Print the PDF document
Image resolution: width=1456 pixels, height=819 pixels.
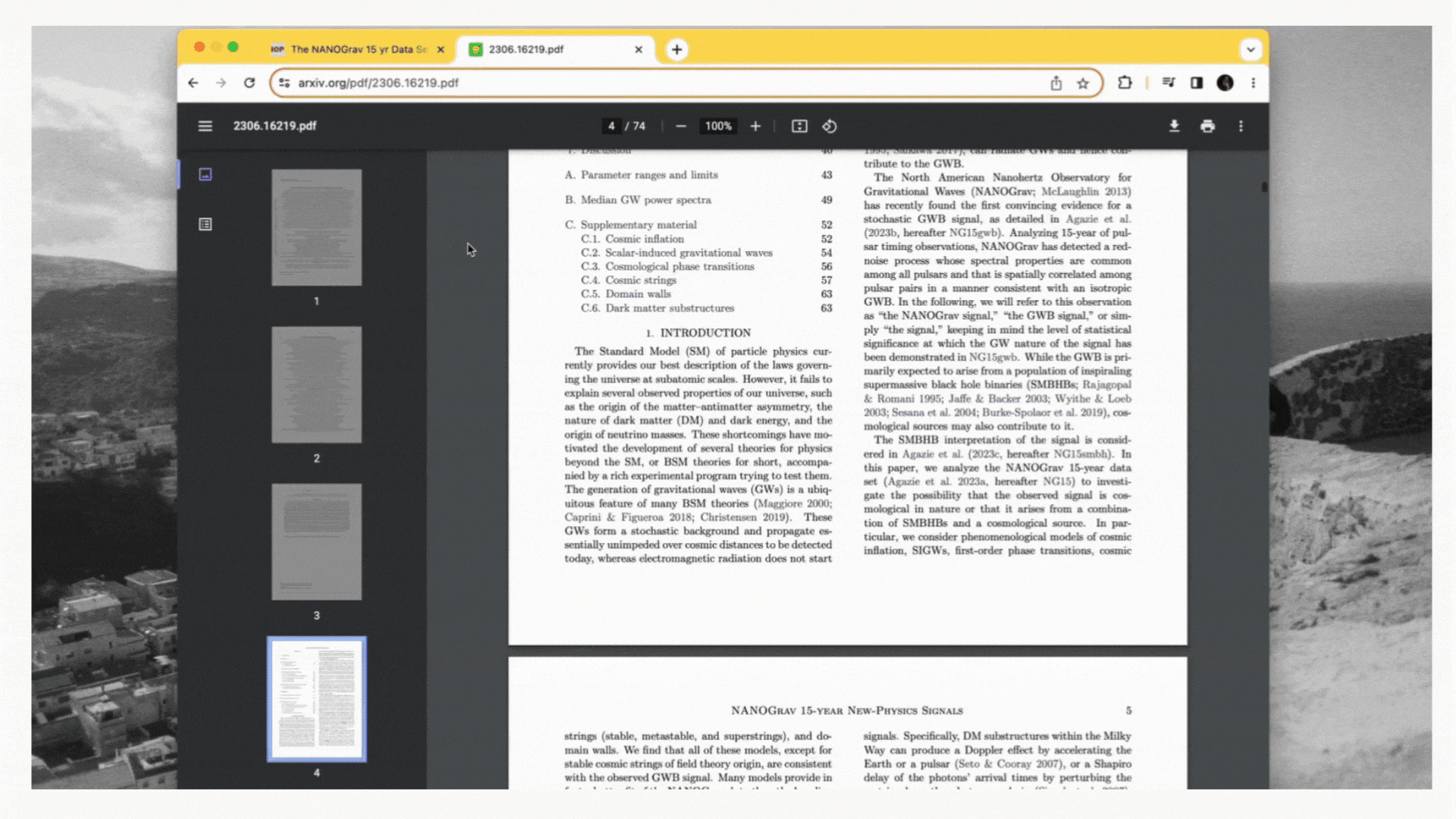1207,126
